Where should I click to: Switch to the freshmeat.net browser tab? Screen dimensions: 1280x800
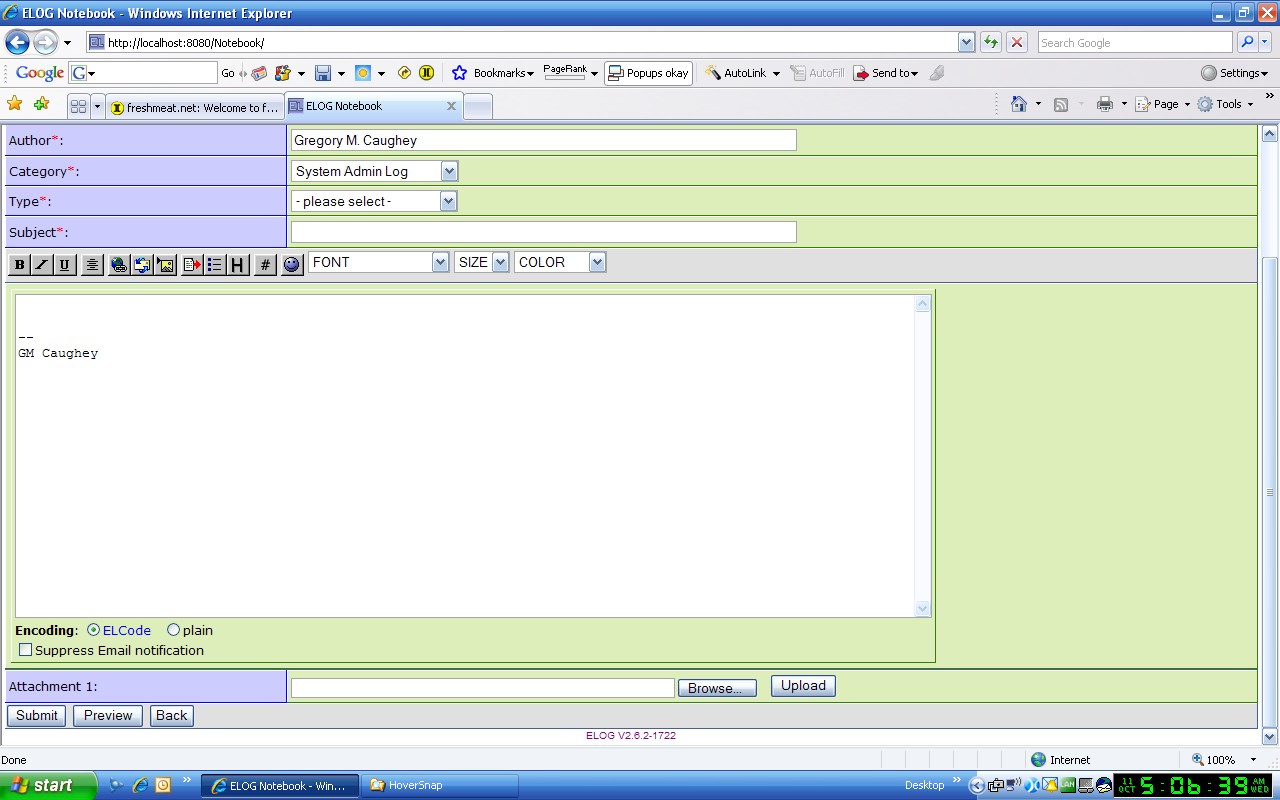(195, 107)
